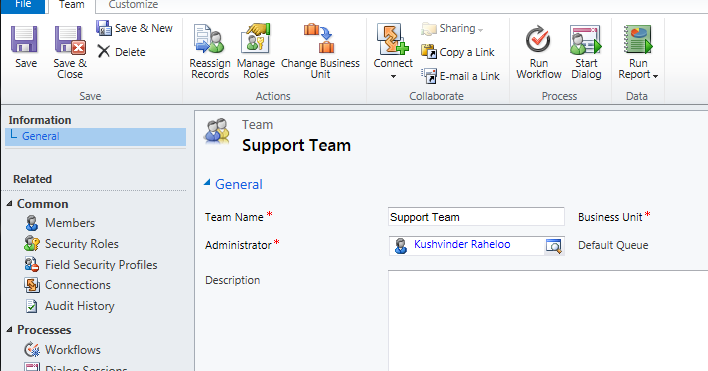
Task: Open the File tab
Action: click(23, 5)
